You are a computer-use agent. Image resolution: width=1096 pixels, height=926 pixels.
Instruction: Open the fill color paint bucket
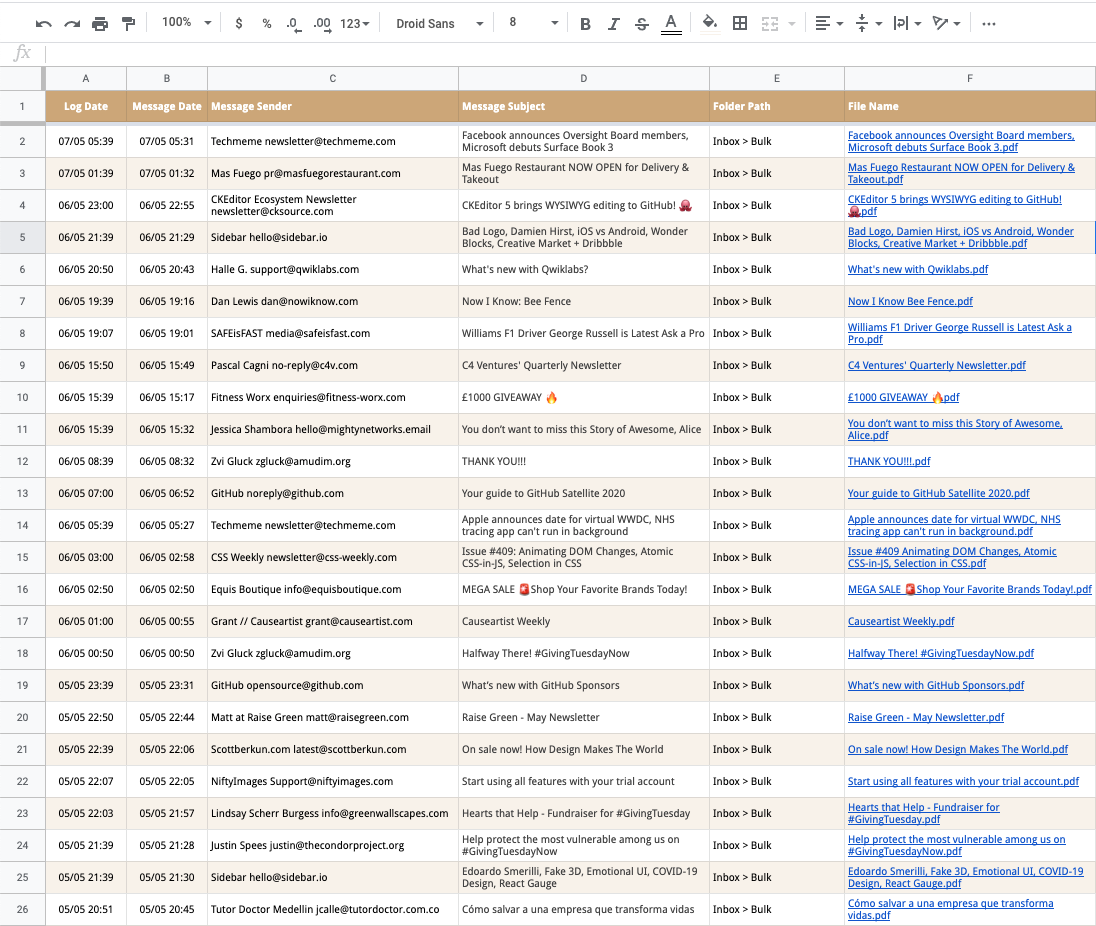tap(709, 24)
